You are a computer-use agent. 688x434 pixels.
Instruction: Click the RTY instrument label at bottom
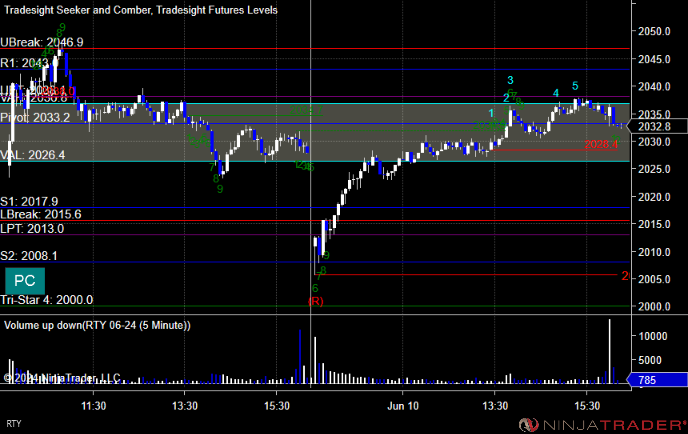tap(14, 423)
